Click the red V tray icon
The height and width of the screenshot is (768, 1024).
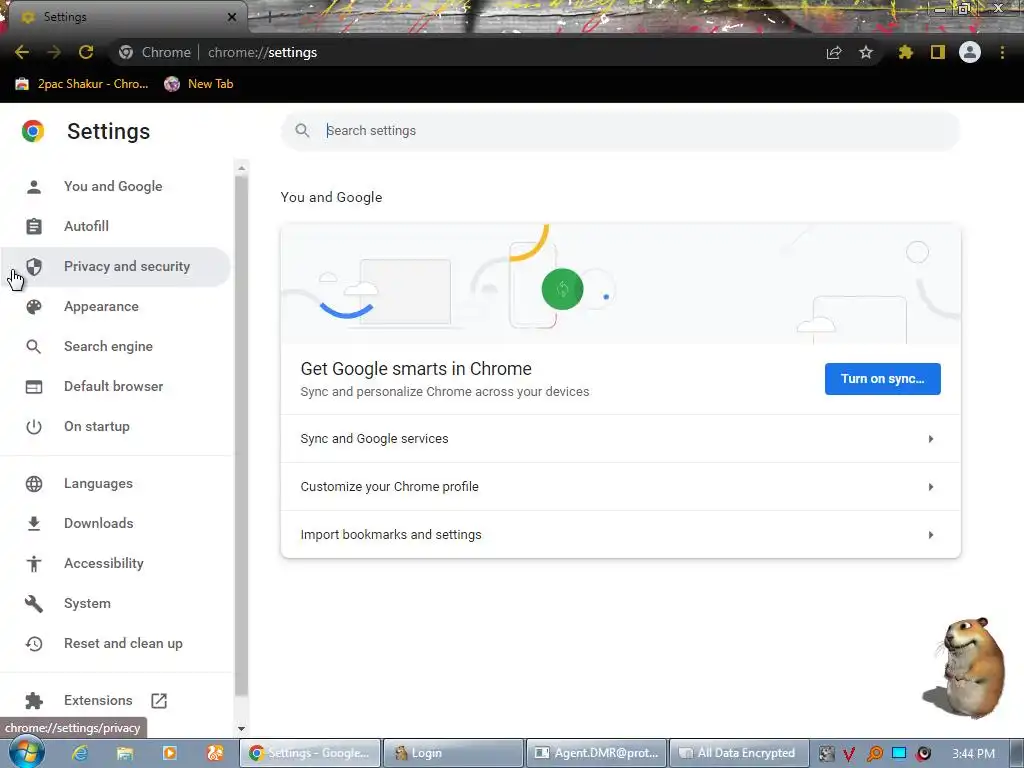pyautogui.click(x=849, y=754)
